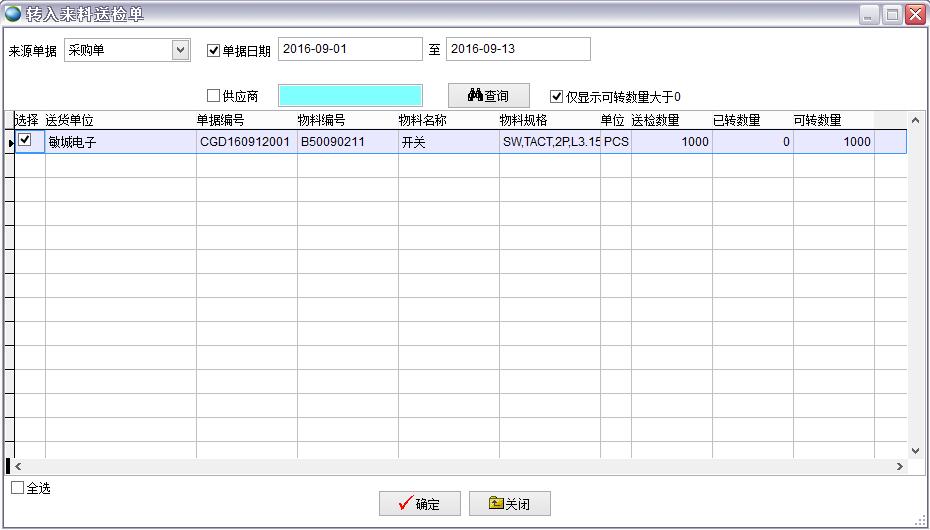Maximize the 转入来料送检单 window
Viewport: 930px width, 530px height.
click(891, 14)
